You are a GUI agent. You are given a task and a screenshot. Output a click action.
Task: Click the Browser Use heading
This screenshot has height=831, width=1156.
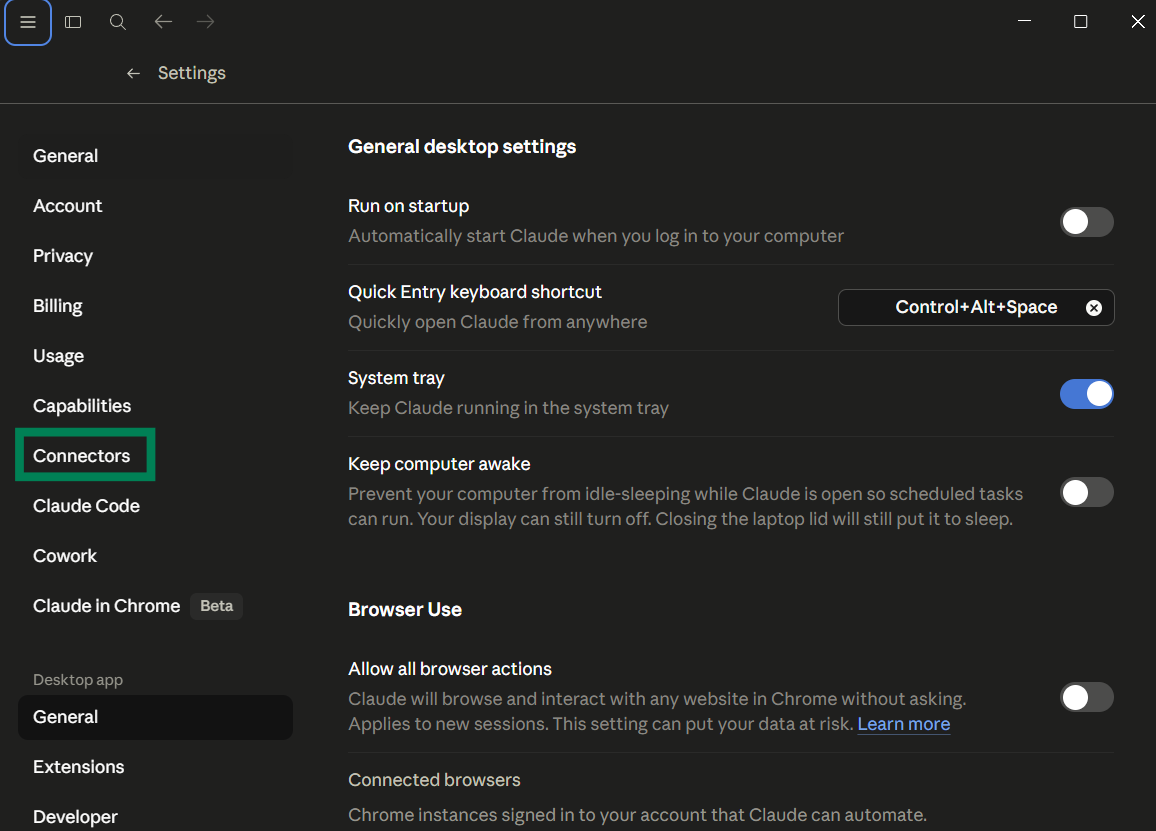pyautogui.click(x=405, y=610)
